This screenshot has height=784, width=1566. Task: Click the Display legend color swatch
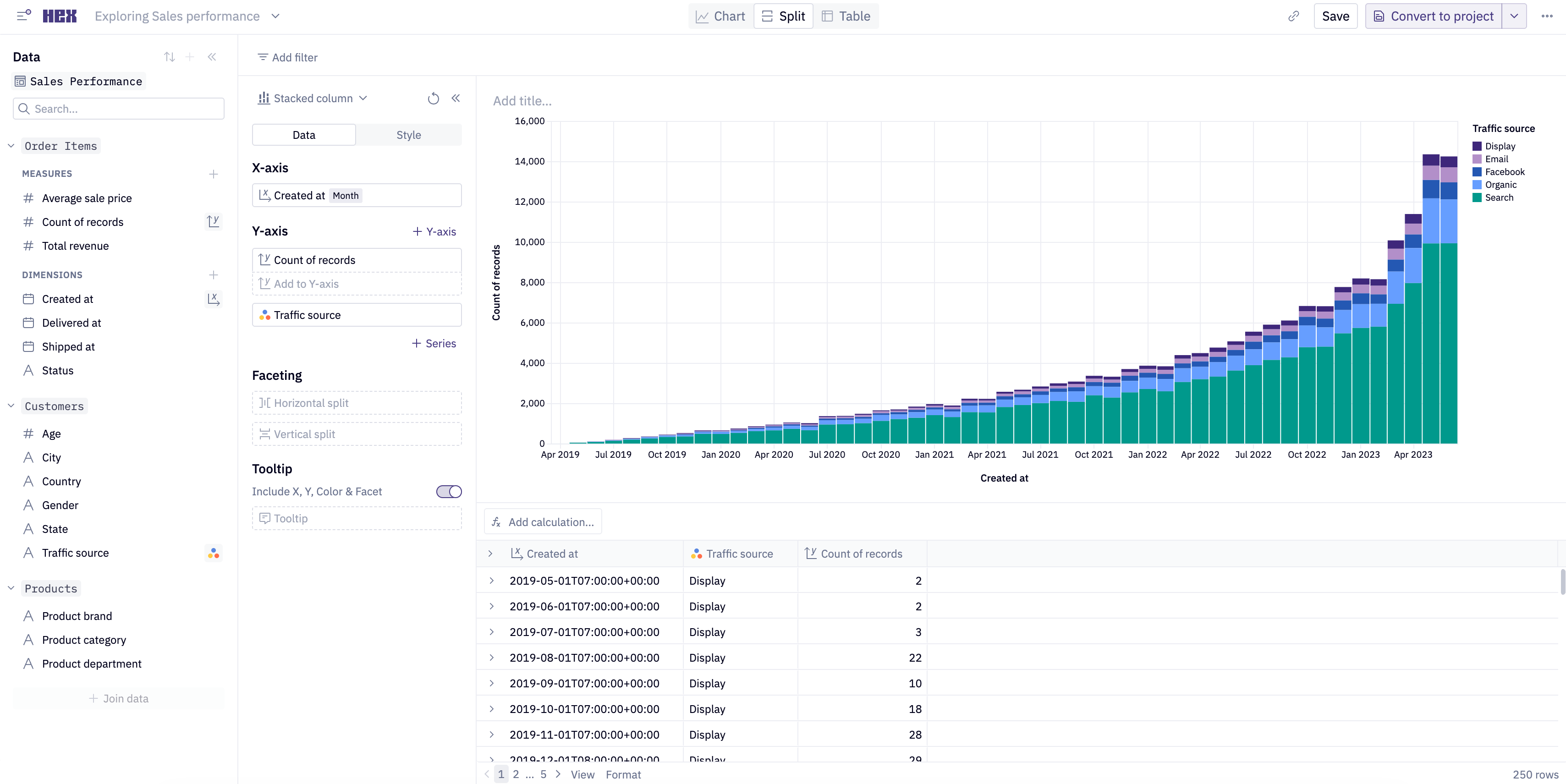[1477, 146]
